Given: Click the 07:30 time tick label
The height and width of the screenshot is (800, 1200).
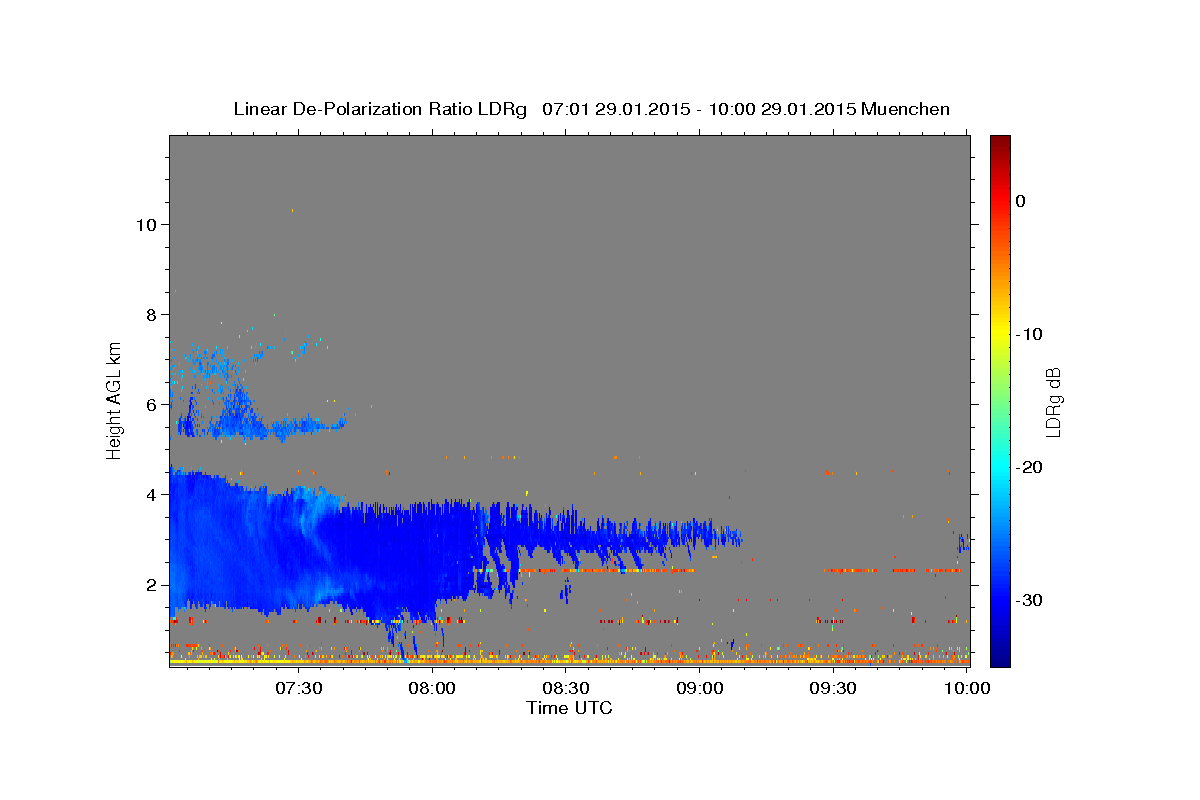Looking at the screenshot, I should pyautogui.click(x=300, y=689).
